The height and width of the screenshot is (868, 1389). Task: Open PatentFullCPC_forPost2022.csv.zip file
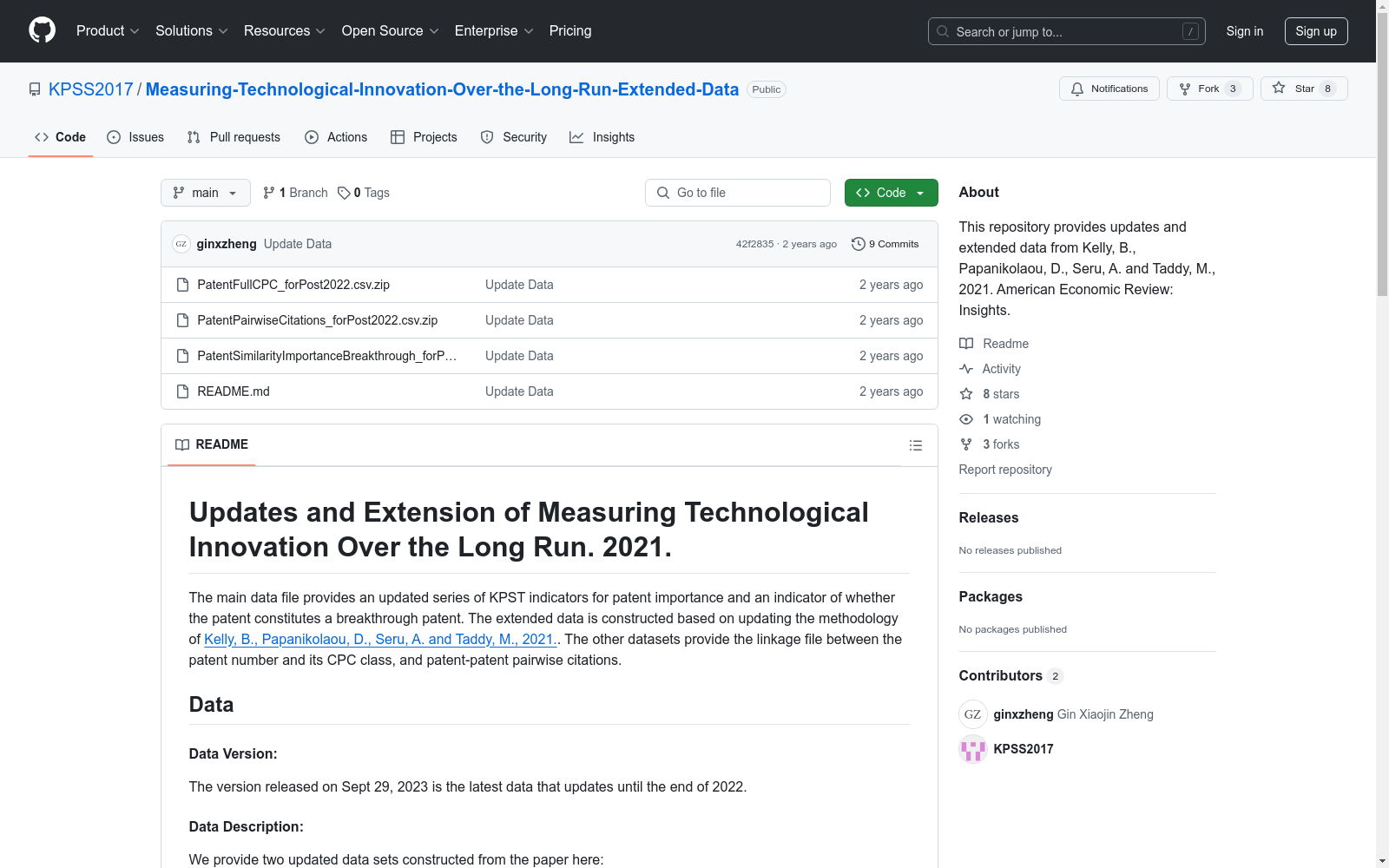[293, 285]
